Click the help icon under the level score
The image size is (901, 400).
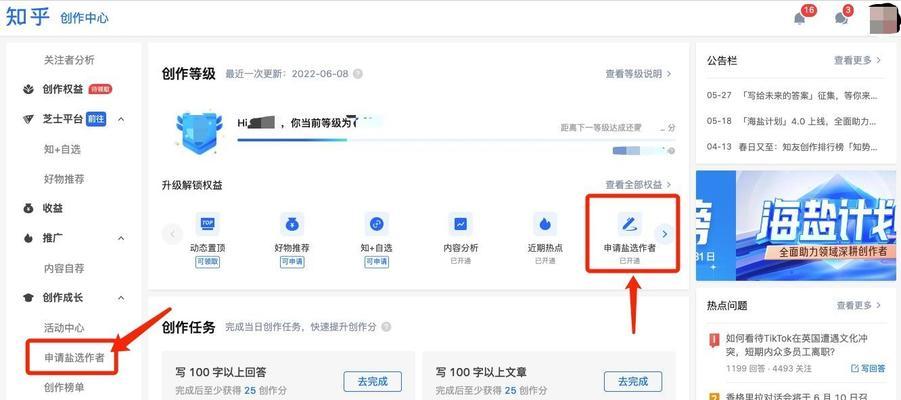coord(671,151)
